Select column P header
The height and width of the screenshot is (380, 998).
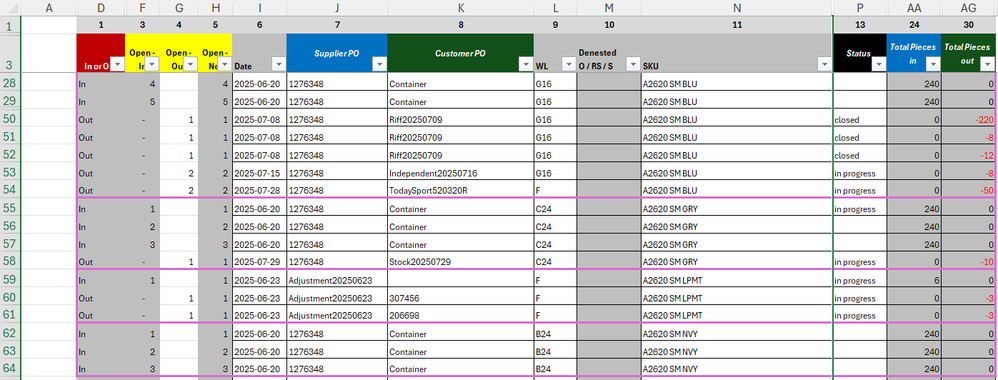pyautogui.click(x=860, y=8)
